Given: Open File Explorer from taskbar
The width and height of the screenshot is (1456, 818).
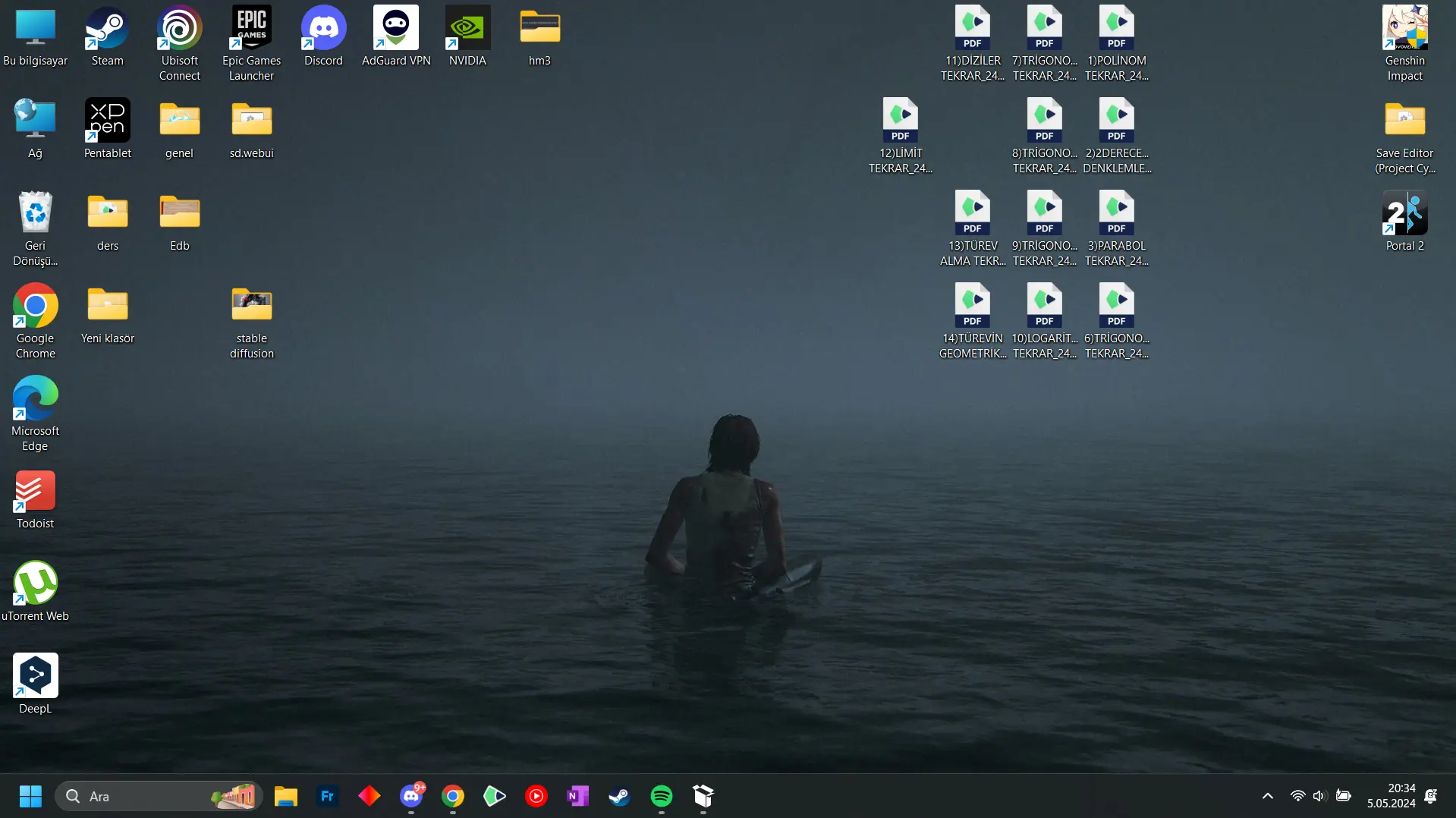Looking at the screenshot, I should pos(286,796).
